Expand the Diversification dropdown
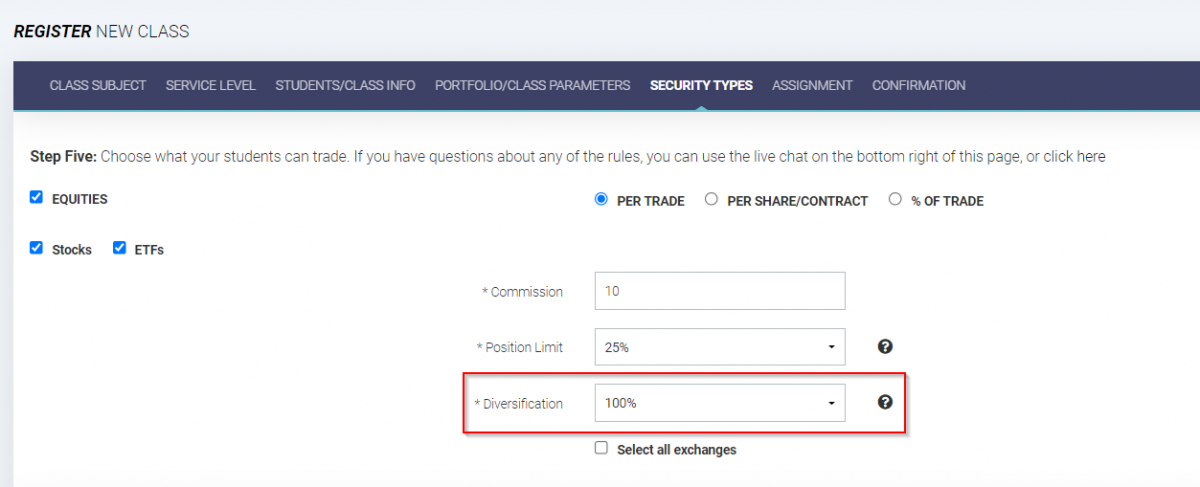This screenshot has height=487, width=1200. pos(720,403)
